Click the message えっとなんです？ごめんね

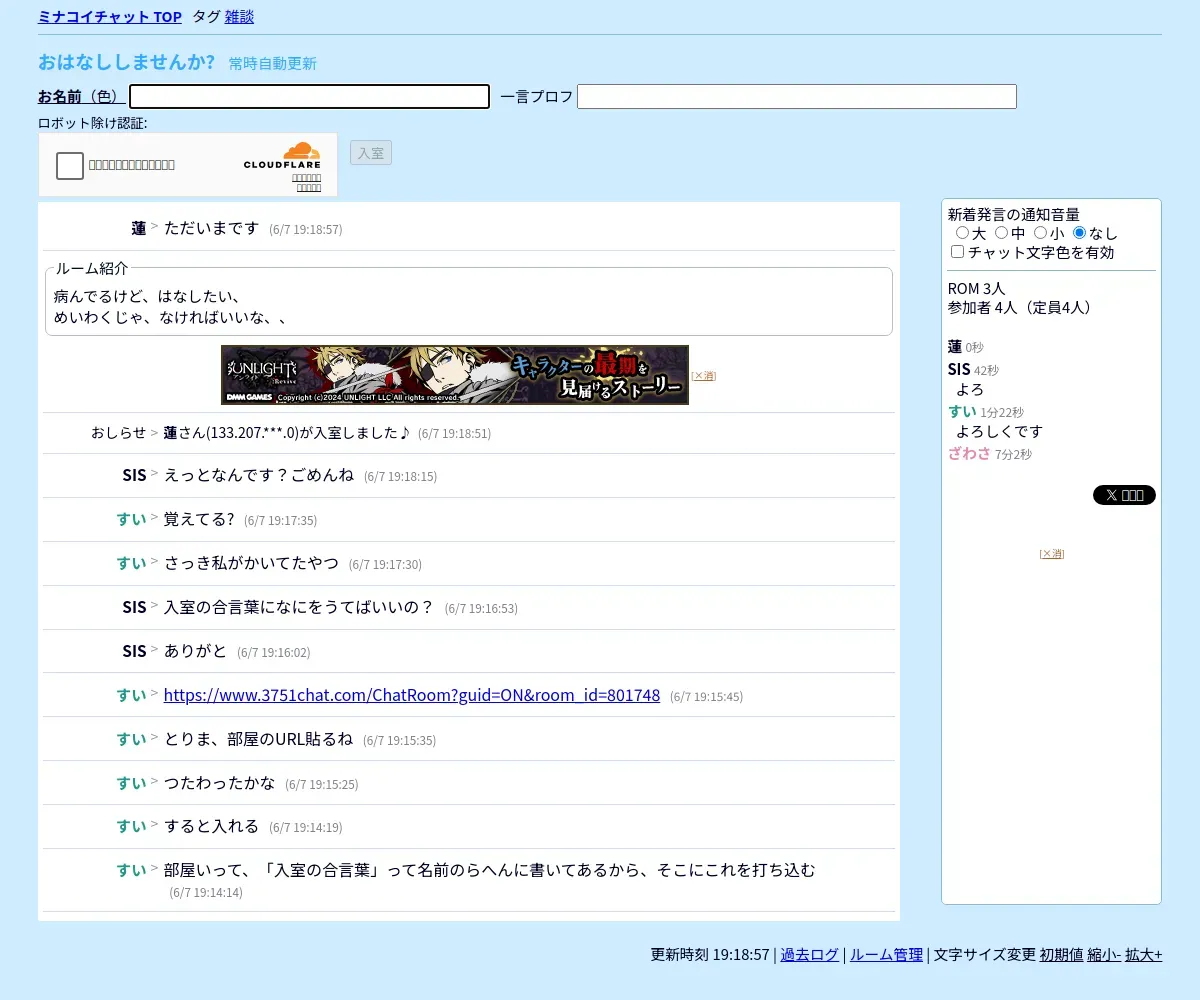coord(259,475)
